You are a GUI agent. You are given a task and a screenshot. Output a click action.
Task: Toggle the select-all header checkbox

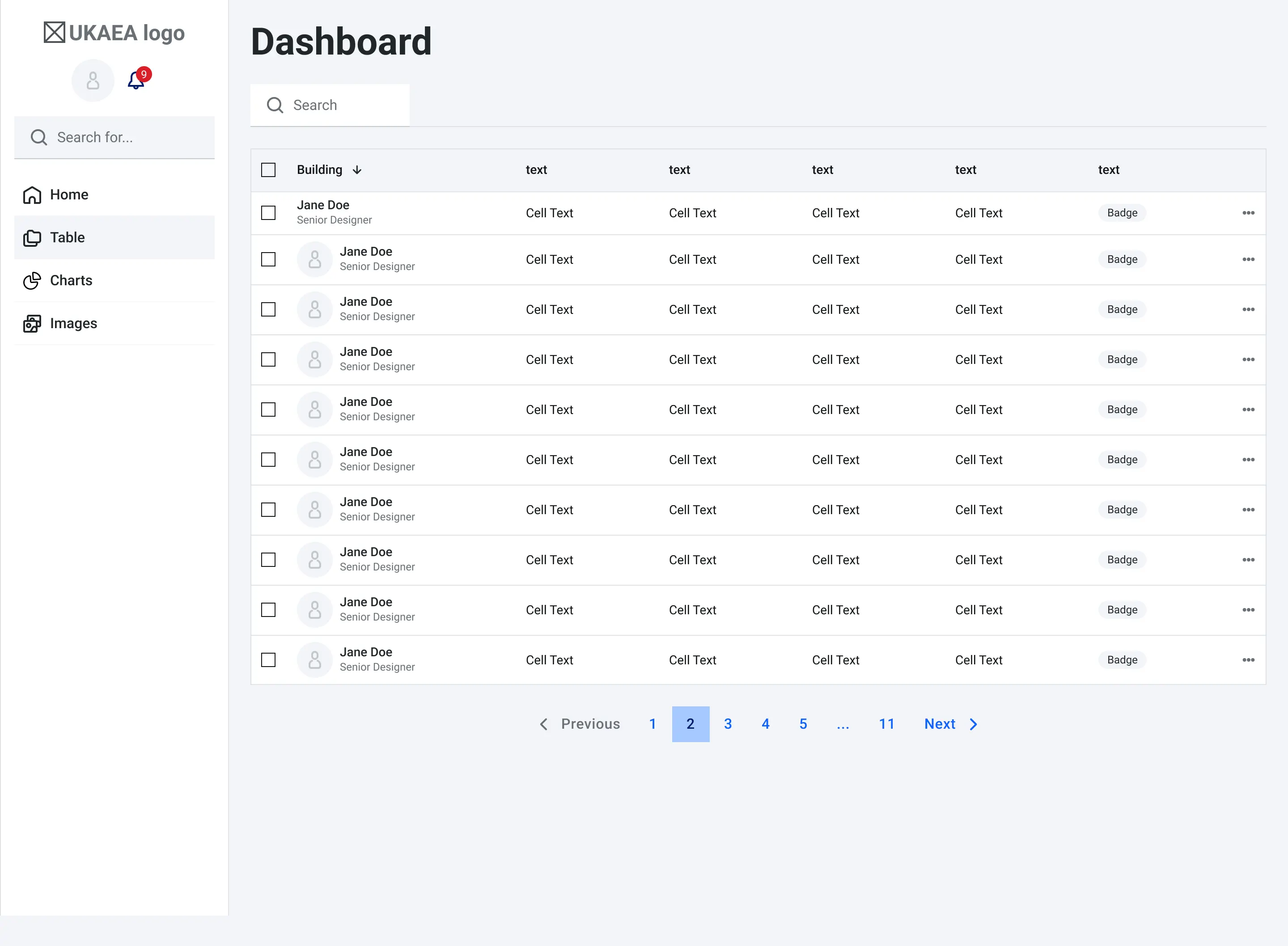click(x=268, y=170)
